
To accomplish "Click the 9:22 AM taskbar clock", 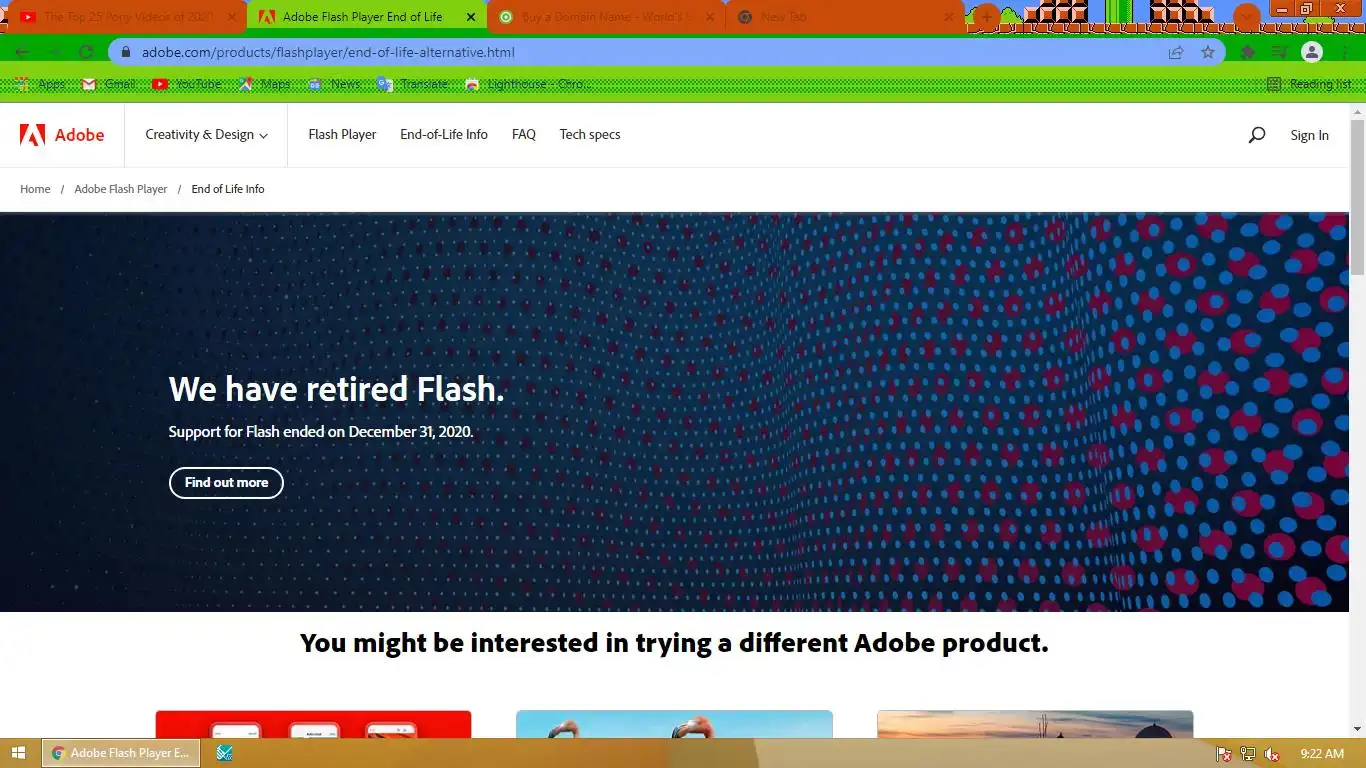I will (x=1322, y=754).
